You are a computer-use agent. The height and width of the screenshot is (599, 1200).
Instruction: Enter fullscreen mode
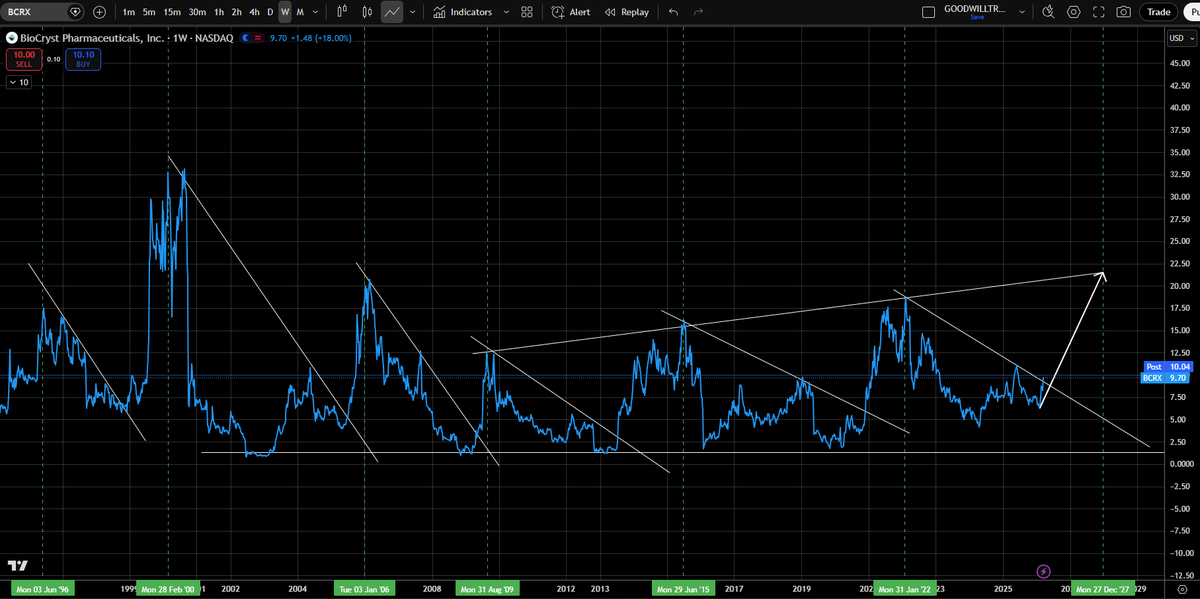(1099, 12)
